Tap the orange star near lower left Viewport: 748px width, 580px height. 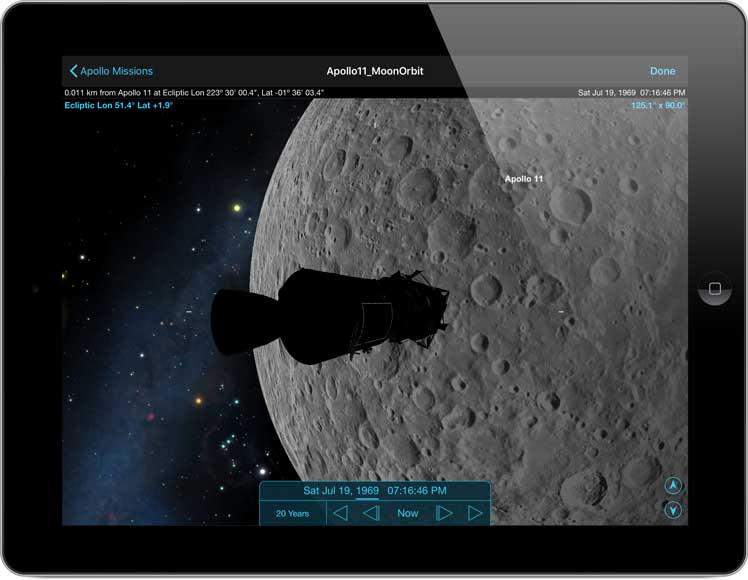[x=198, y=401]
